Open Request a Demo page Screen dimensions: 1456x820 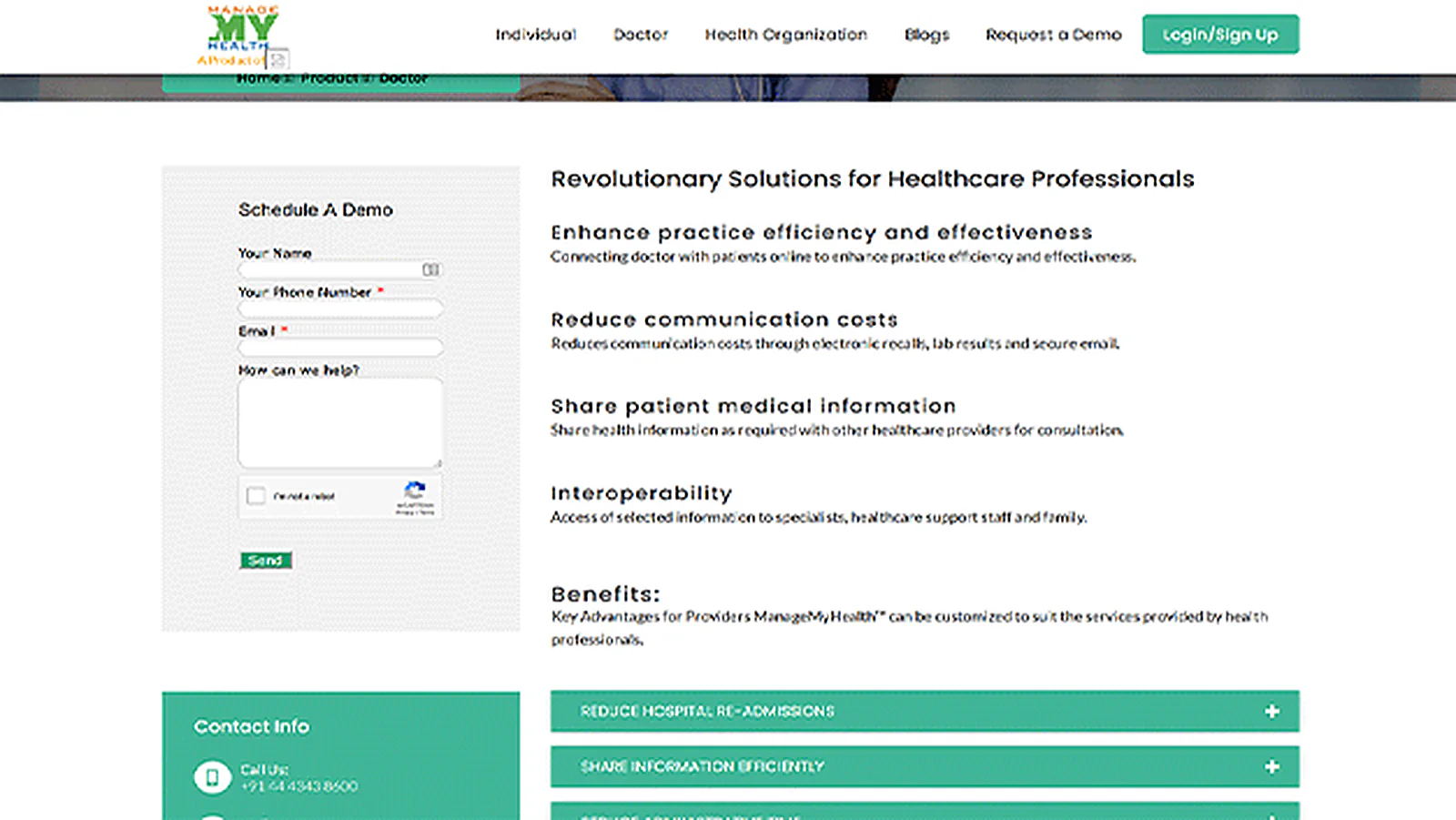tap(1054, 35)
